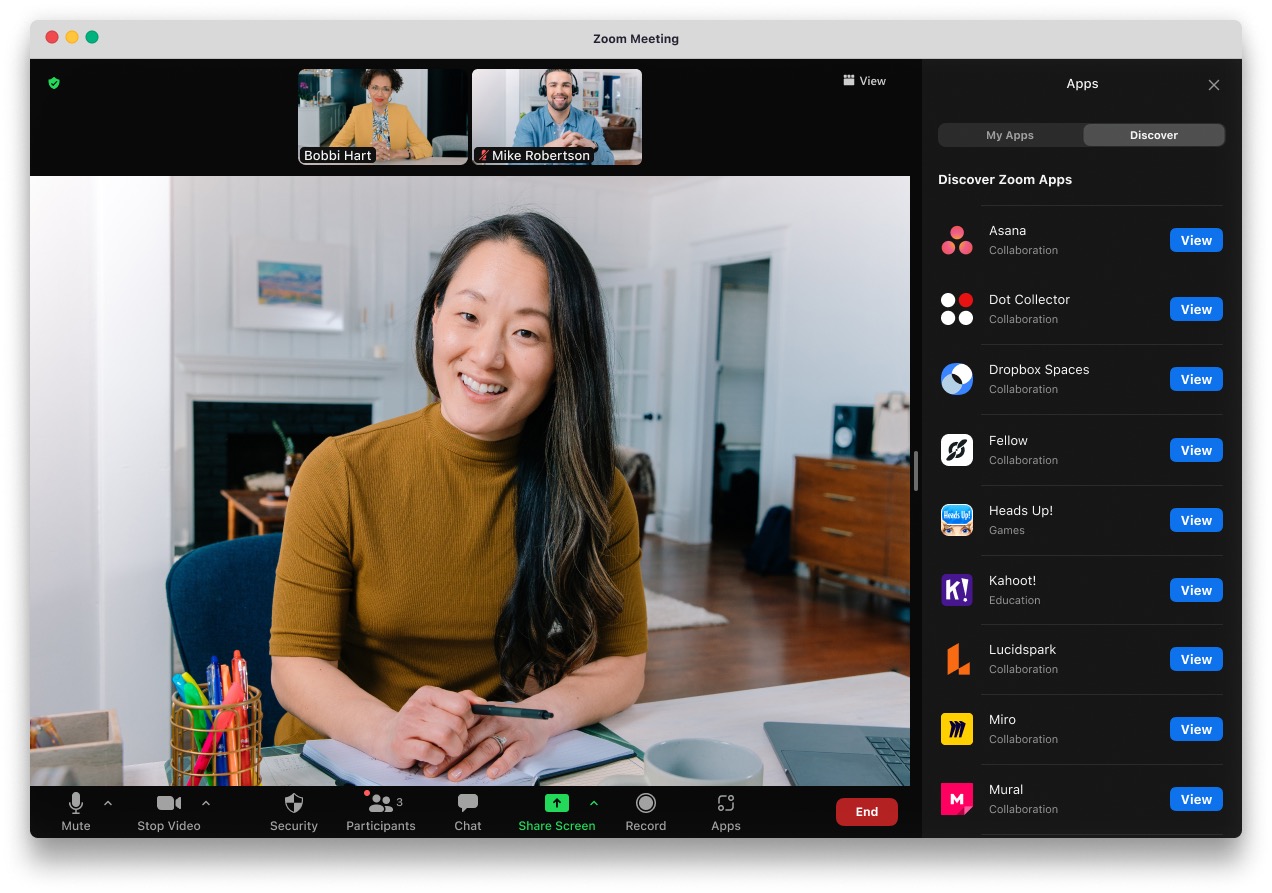The height and width of the screenshot is (893, 1272).
Task: Click View button for Fellow
Action: pos(1196,450)
